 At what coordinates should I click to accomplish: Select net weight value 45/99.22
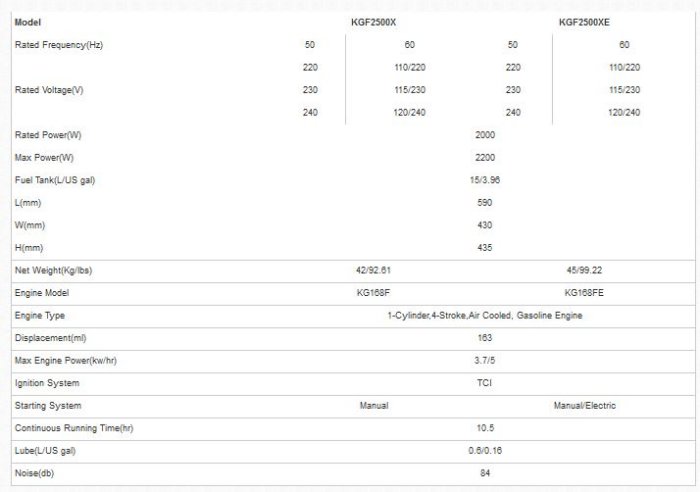pyautogui.click(x=585, y=271)
